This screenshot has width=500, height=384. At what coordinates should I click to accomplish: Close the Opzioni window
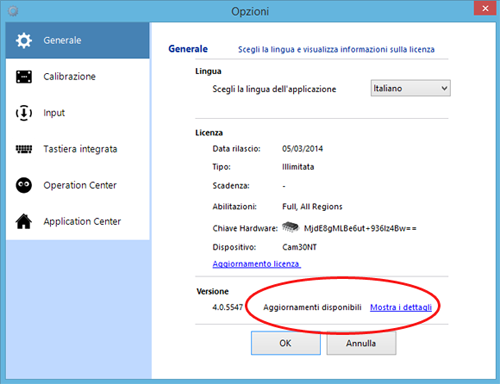click(x=485, y=8)
